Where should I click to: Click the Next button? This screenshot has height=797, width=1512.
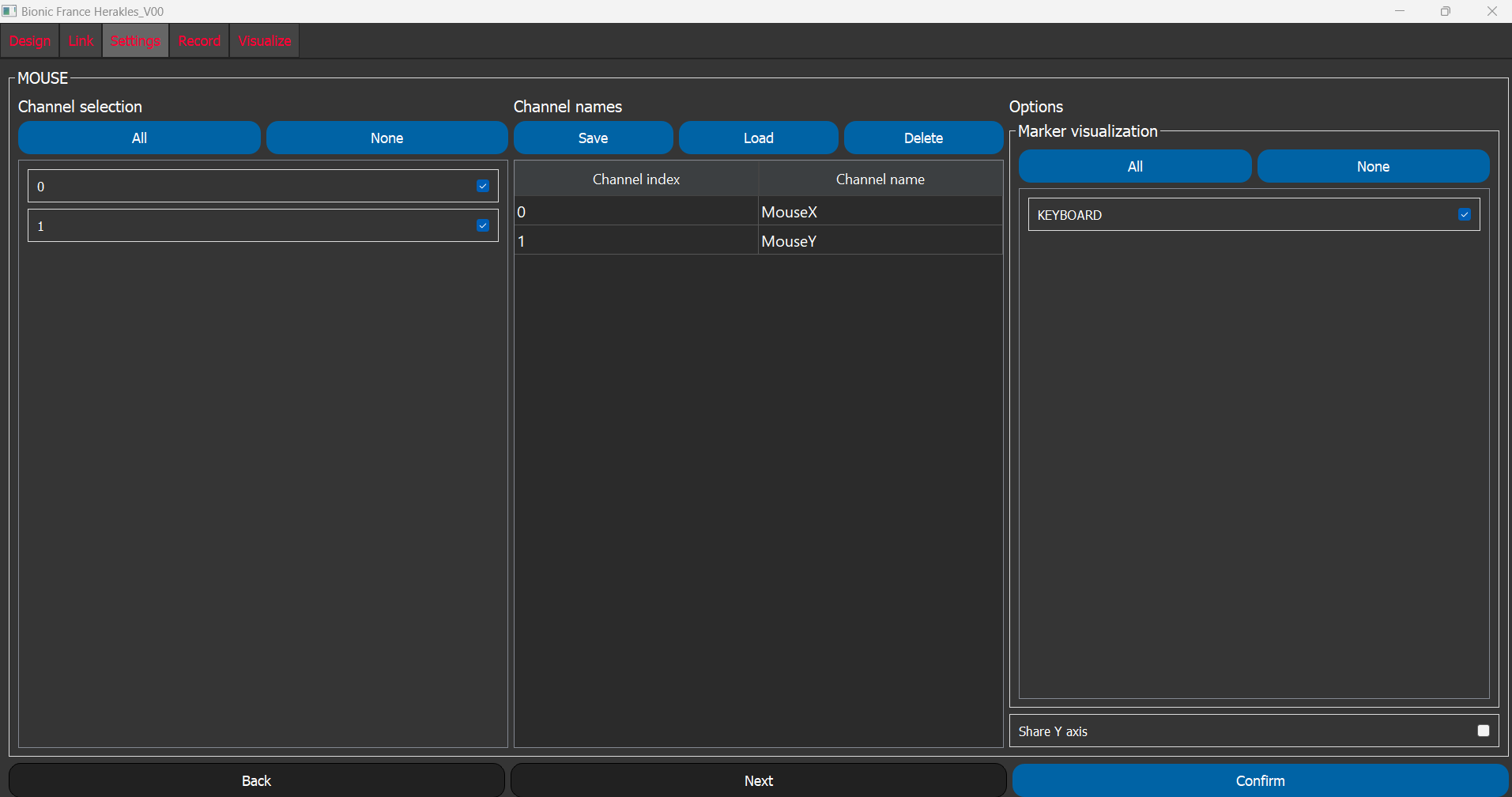click(x=758, y=780)
